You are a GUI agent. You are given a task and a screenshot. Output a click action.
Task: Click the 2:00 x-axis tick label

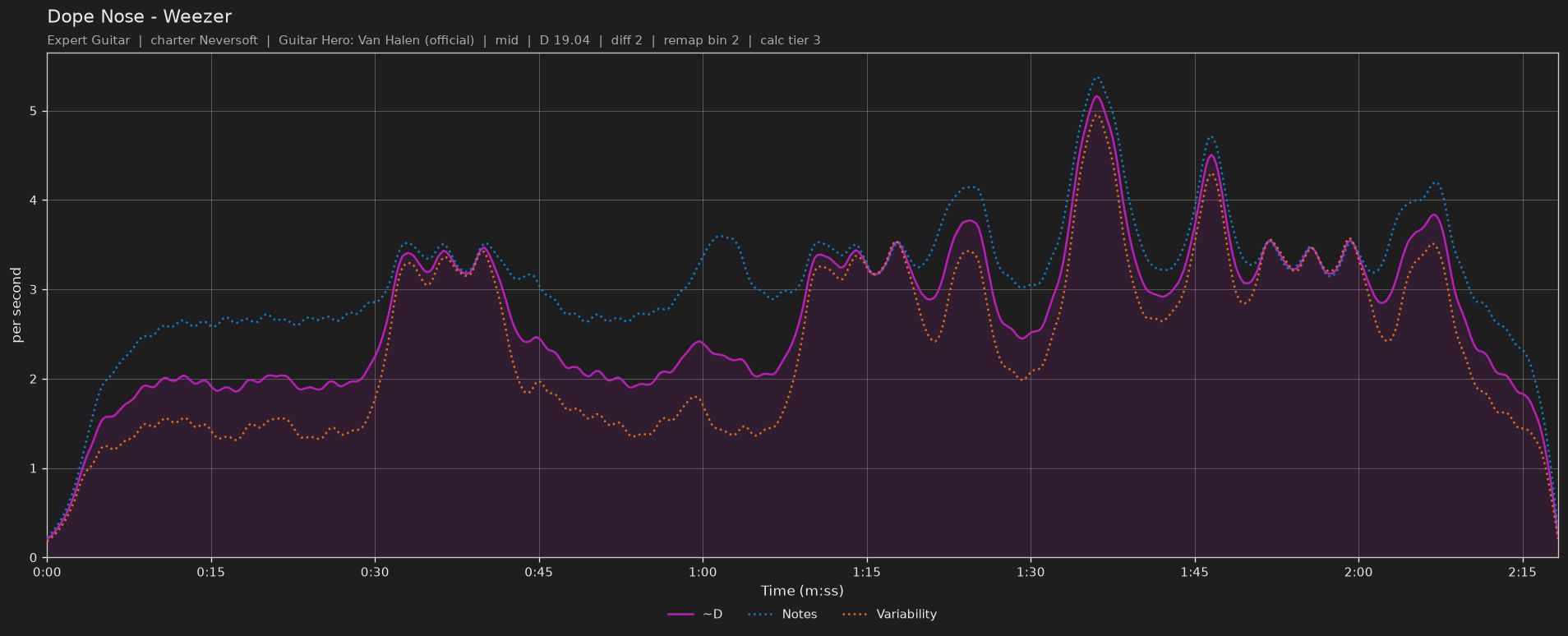1358,573
